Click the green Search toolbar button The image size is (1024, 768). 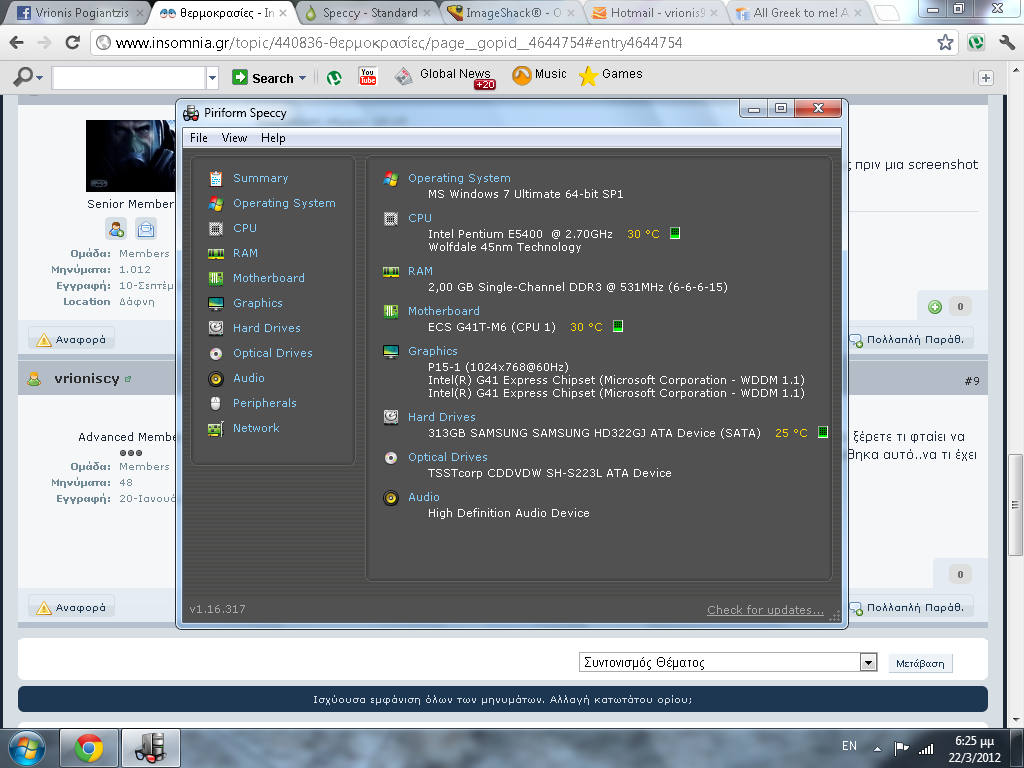[x=263, y=78]
